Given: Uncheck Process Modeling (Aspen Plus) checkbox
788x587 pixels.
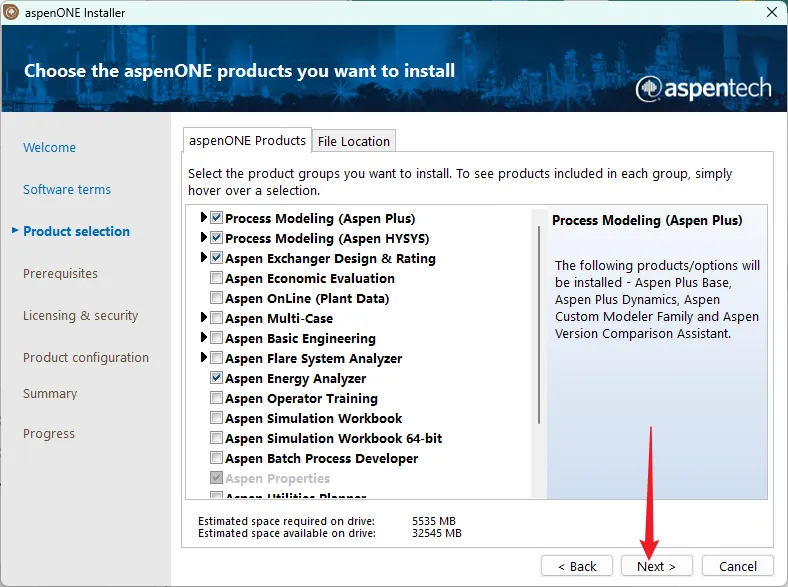Looking at the screenshot, I should (216, 218).
